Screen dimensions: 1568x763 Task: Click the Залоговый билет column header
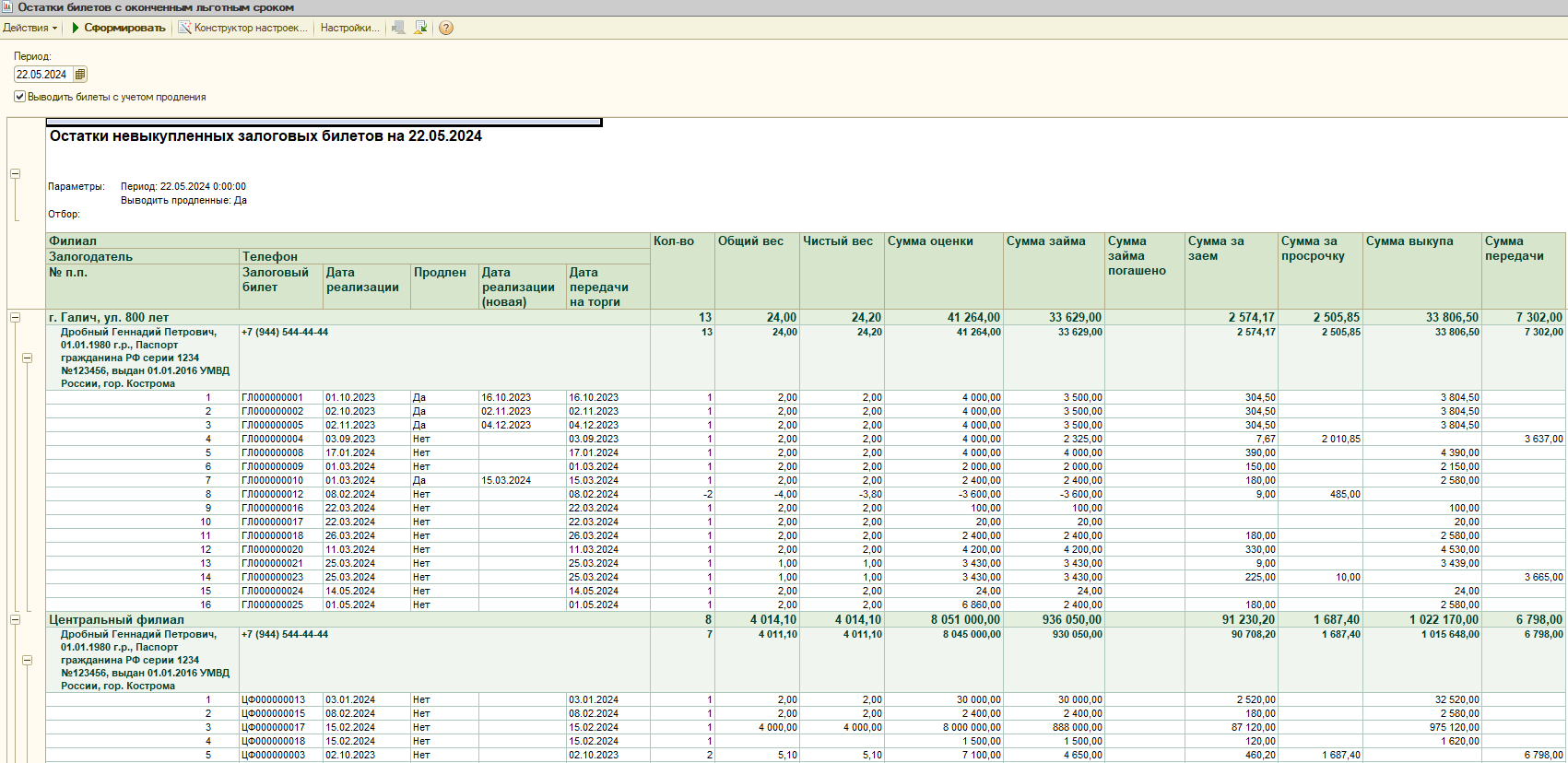click(x=281, y=287)
